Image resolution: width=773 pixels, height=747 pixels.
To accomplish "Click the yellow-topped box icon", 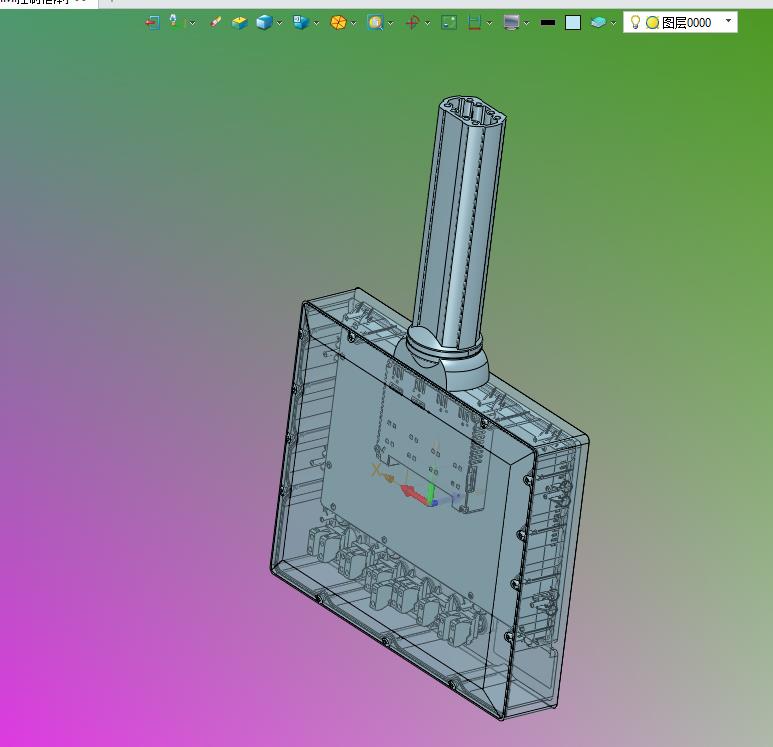I will tap(240, 23).
